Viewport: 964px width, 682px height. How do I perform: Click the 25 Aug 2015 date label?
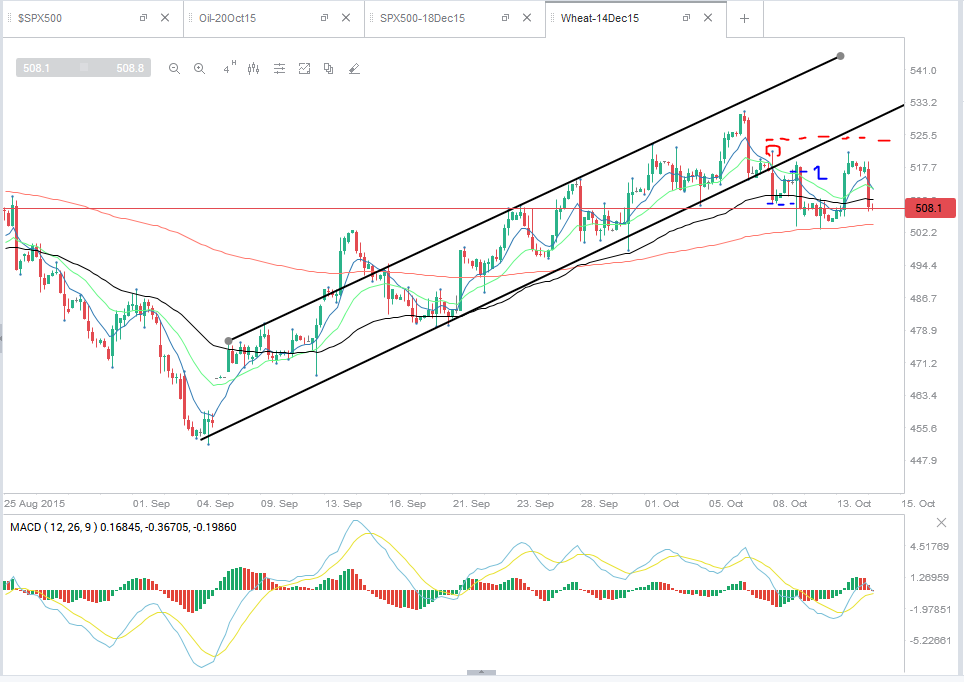[34, 504]
